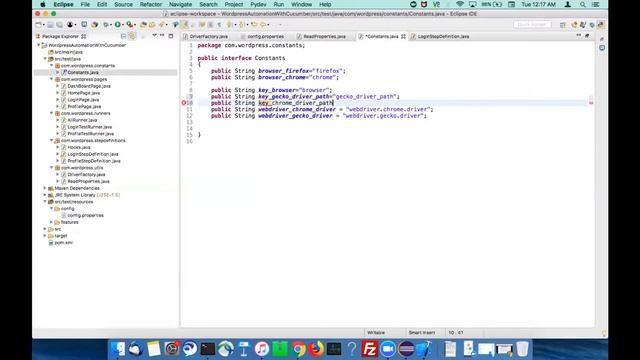Click the Open Perspective icon
This screenshot has height=360, width=640.
[563, 25]
